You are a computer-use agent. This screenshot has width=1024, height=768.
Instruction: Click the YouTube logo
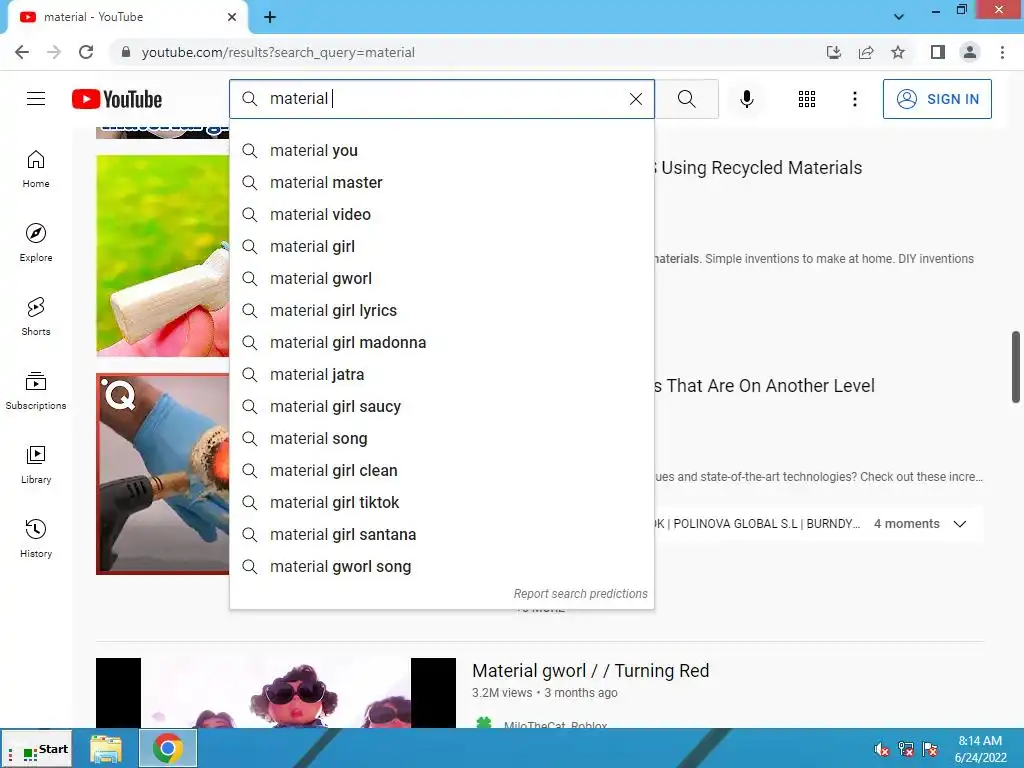point(117,99)
